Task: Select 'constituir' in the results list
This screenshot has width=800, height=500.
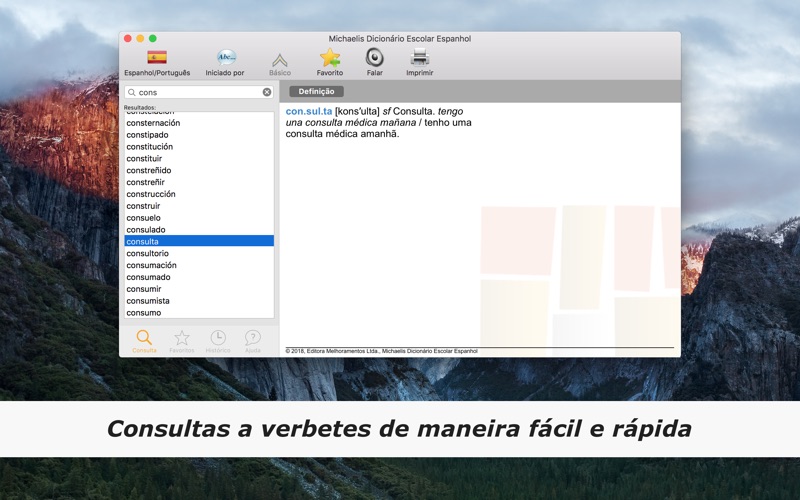Action: pyautogui.click(x=199, y=158)
